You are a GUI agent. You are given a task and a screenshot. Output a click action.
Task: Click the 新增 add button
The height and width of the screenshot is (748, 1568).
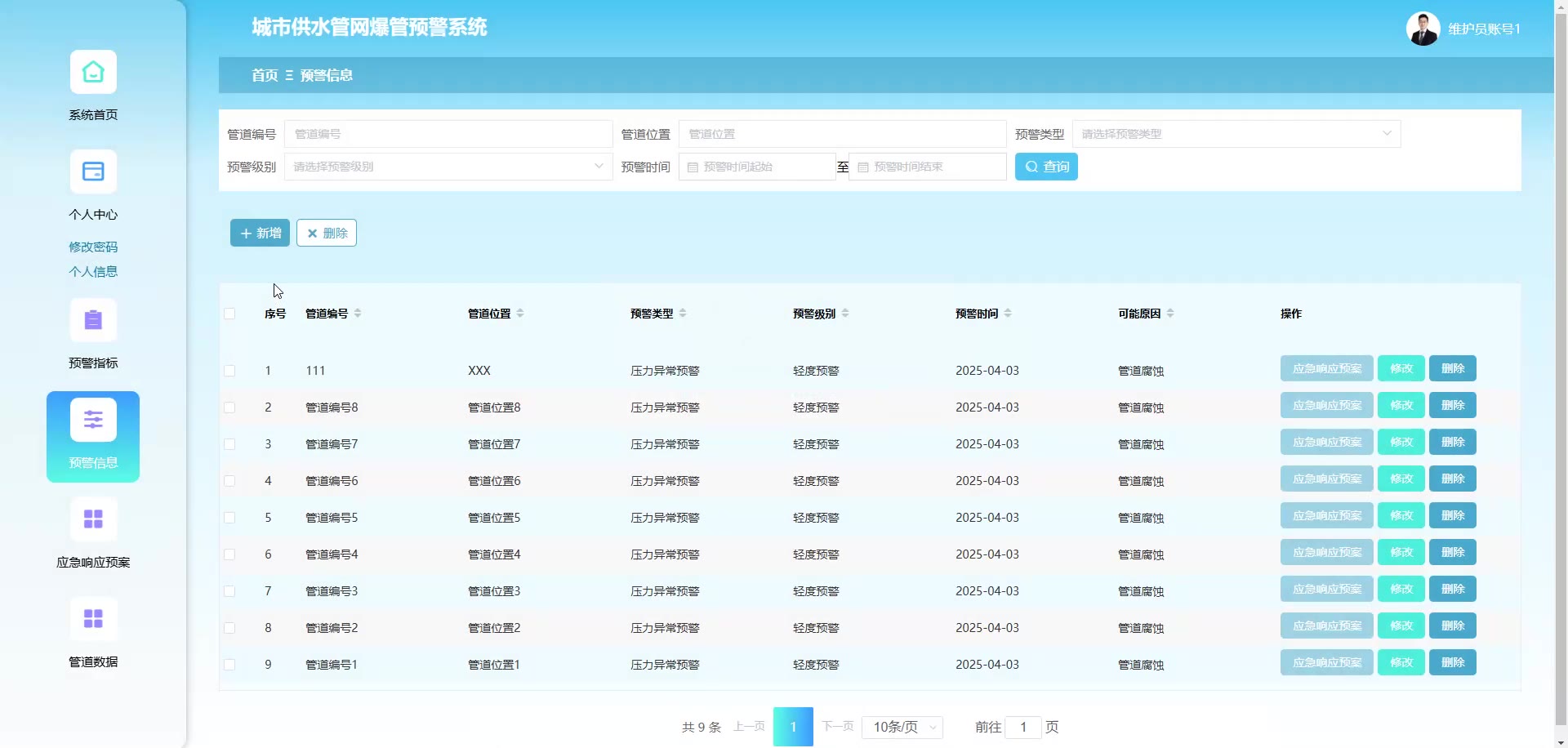coord(260,233)
